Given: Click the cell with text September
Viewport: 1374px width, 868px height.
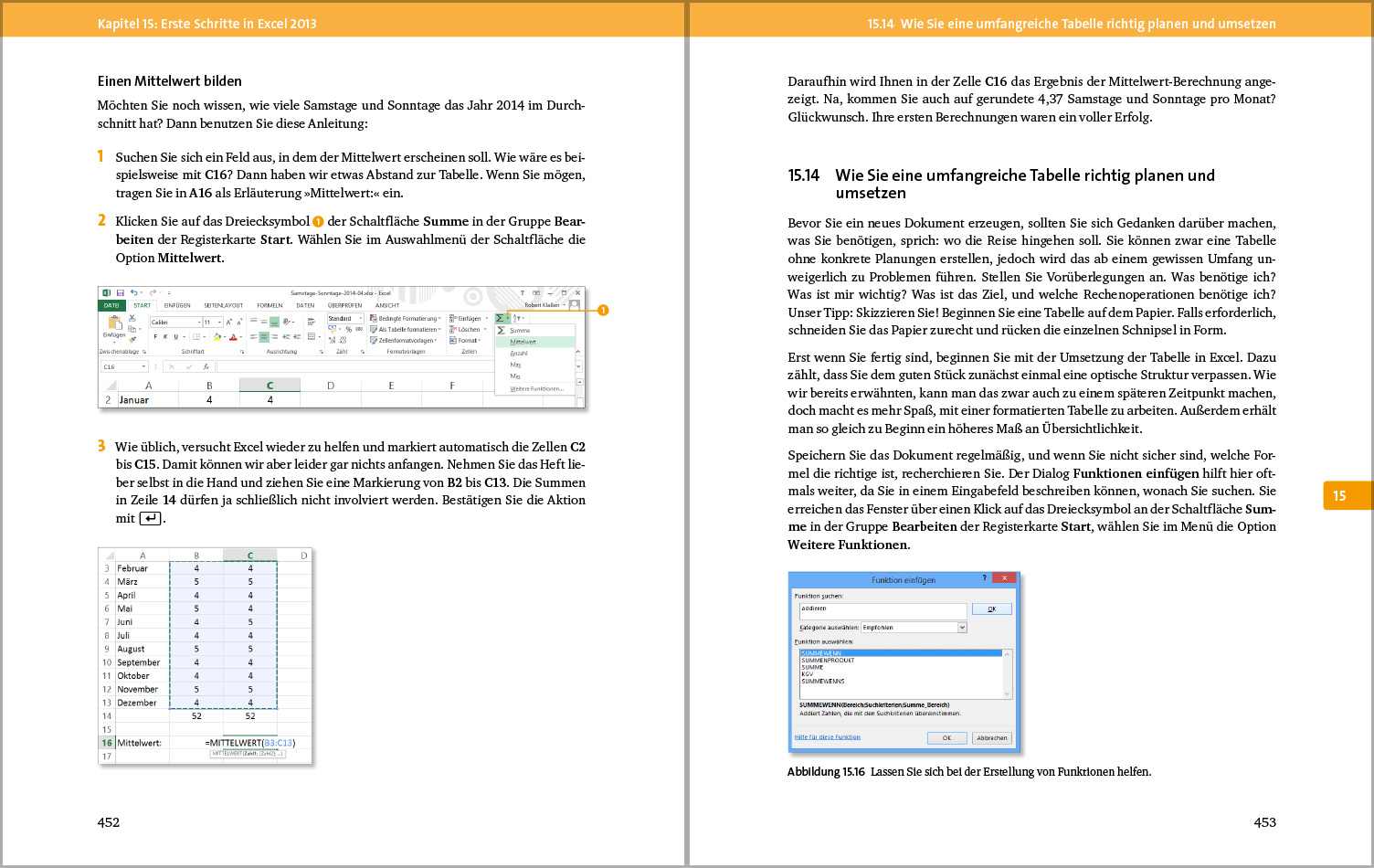Looking at the screenshot, I should tap(142, 662).
